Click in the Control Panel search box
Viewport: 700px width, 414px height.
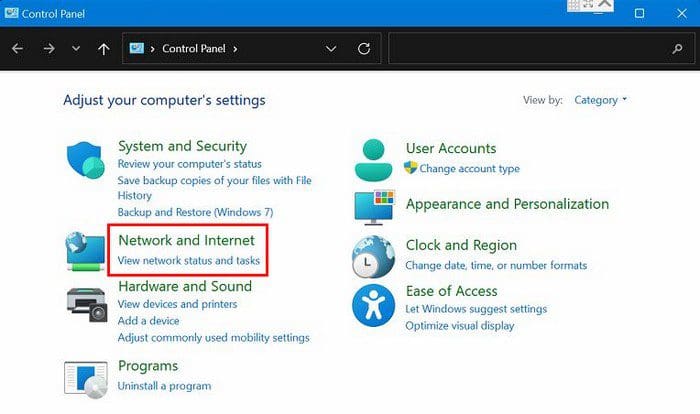541,48
